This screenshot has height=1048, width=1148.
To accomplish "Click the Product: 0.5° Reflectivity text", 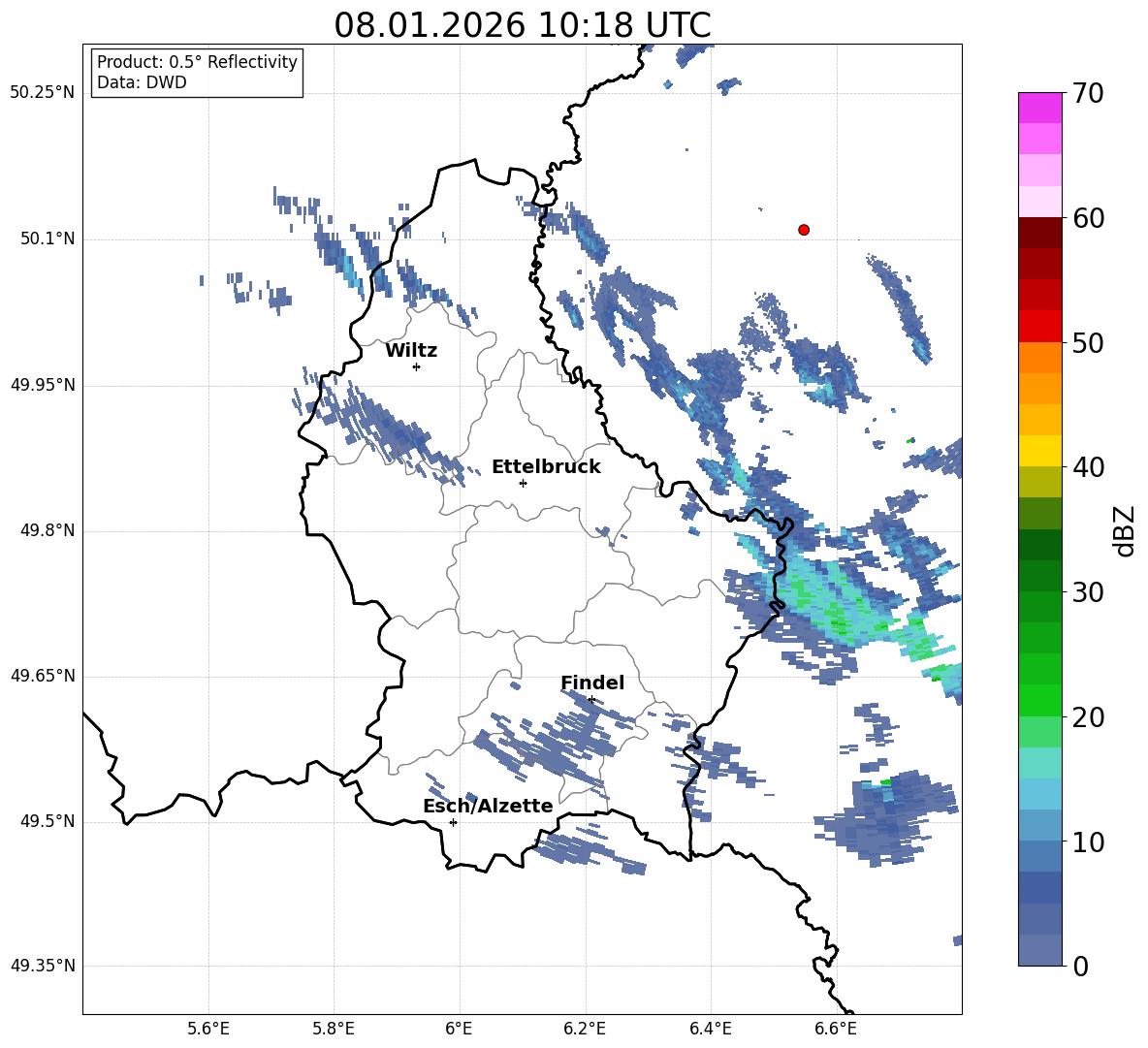I will [x=197, y=61].
